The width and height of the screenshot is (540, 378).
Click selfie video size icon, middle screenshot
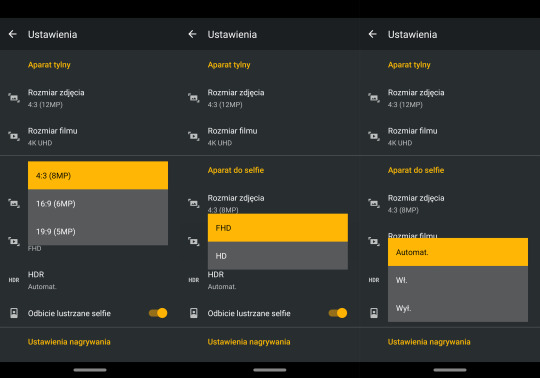click(x=194, y=241)
